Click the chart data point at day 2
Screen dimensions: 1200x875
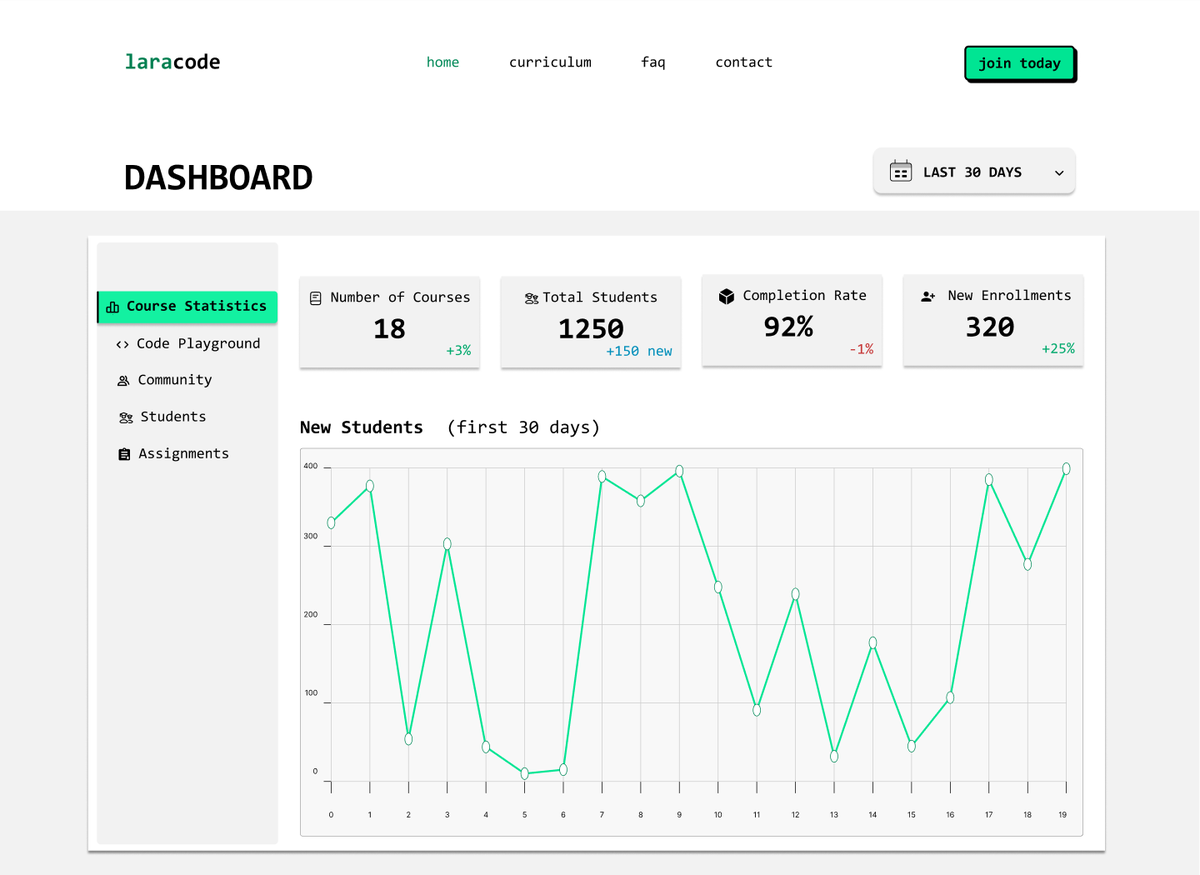408,739
